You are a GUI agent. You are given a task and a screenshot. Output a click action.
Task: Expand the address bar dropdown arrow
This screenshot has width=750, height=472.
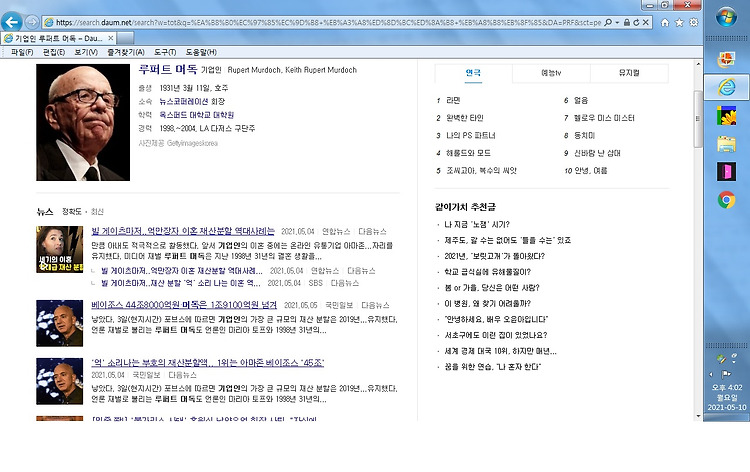617,22
